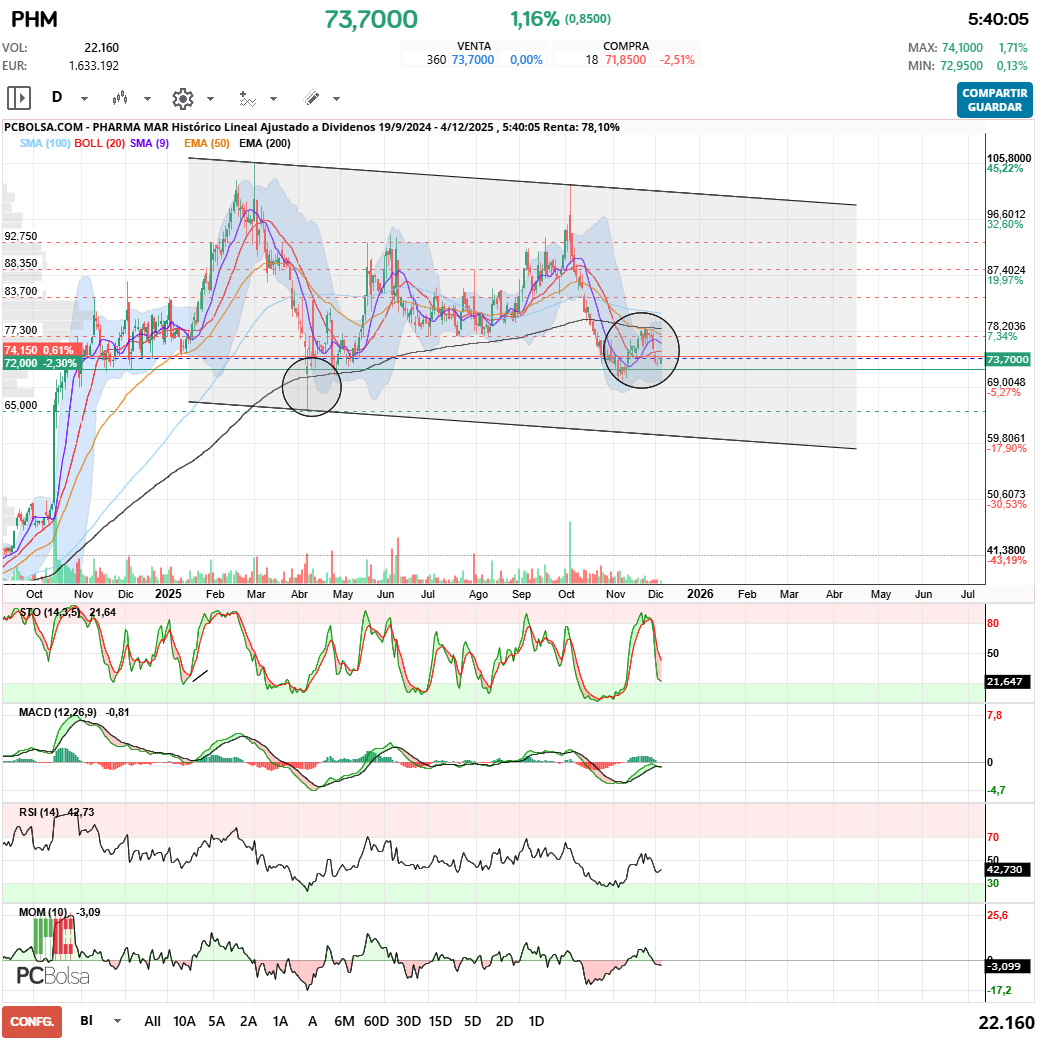Image resolution: width=1048 pixels, height=1043 pixels.
Task: Click the EMA (50) indicator label
Action: (207, 143)
